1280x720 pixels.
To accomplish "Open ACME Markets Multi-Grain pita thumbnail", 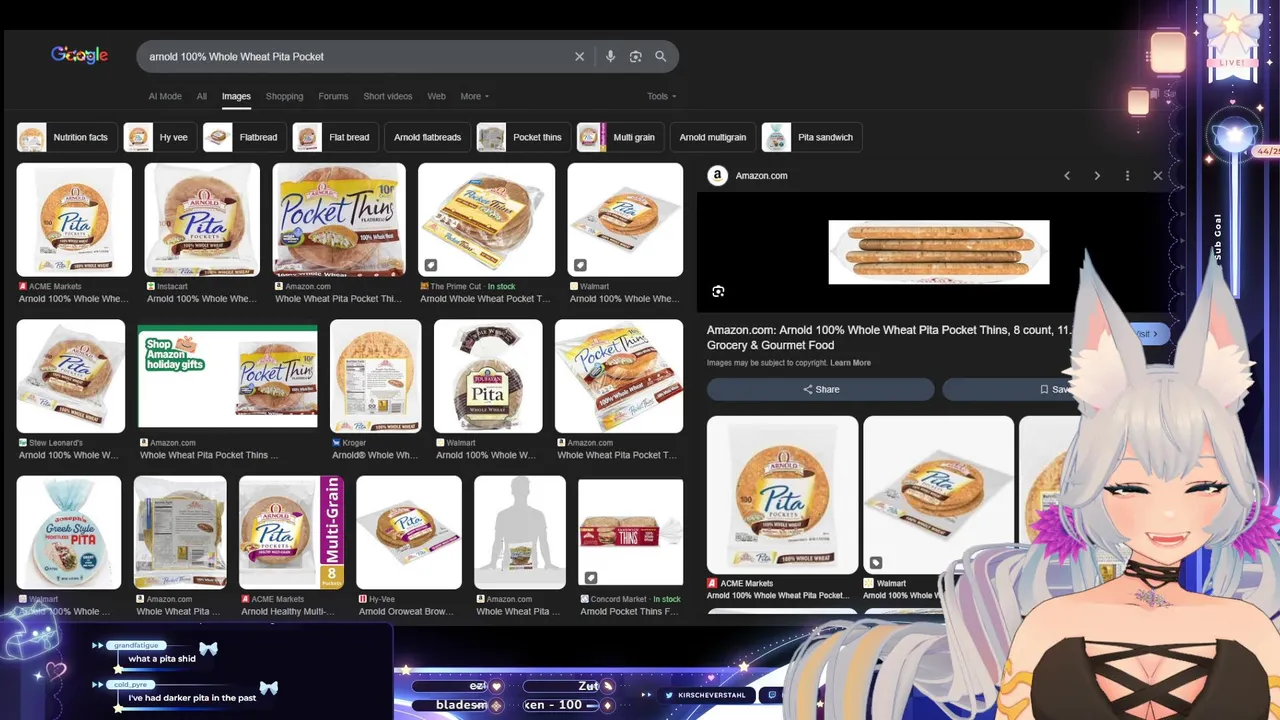I will 291,532.
